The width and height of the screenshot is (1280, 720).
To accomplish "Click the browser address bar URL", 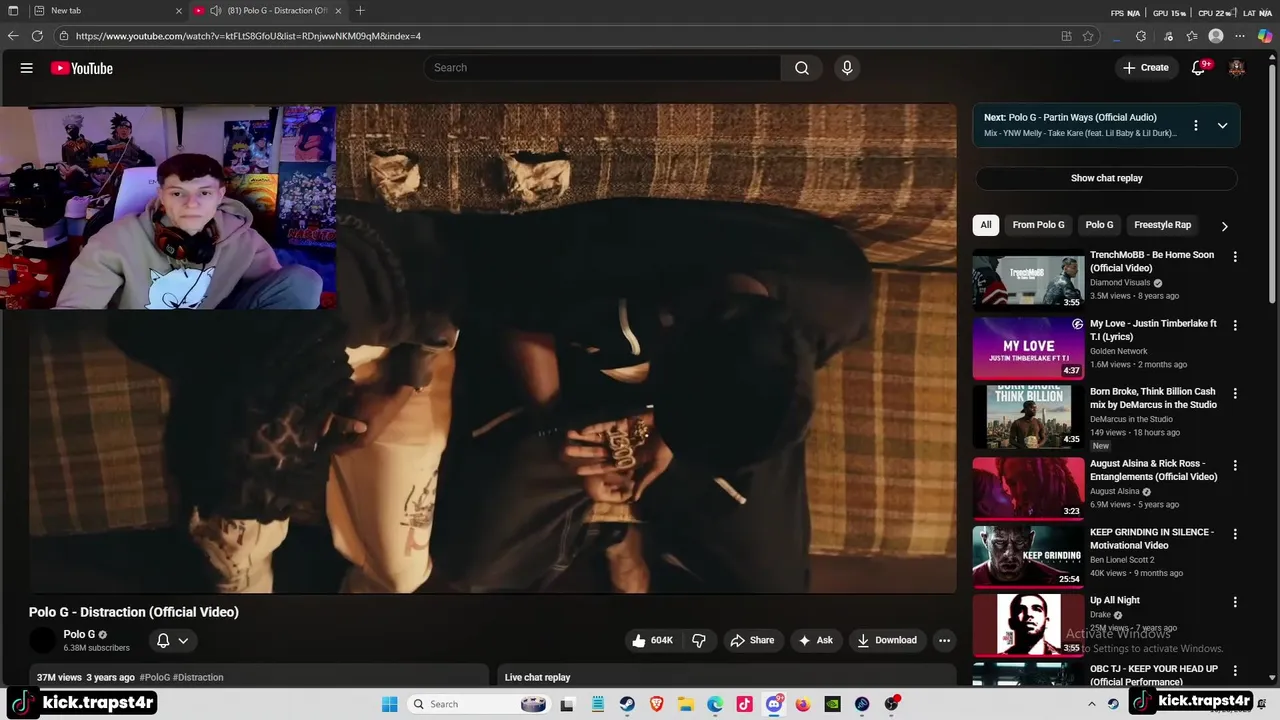I will click(248, 36).
